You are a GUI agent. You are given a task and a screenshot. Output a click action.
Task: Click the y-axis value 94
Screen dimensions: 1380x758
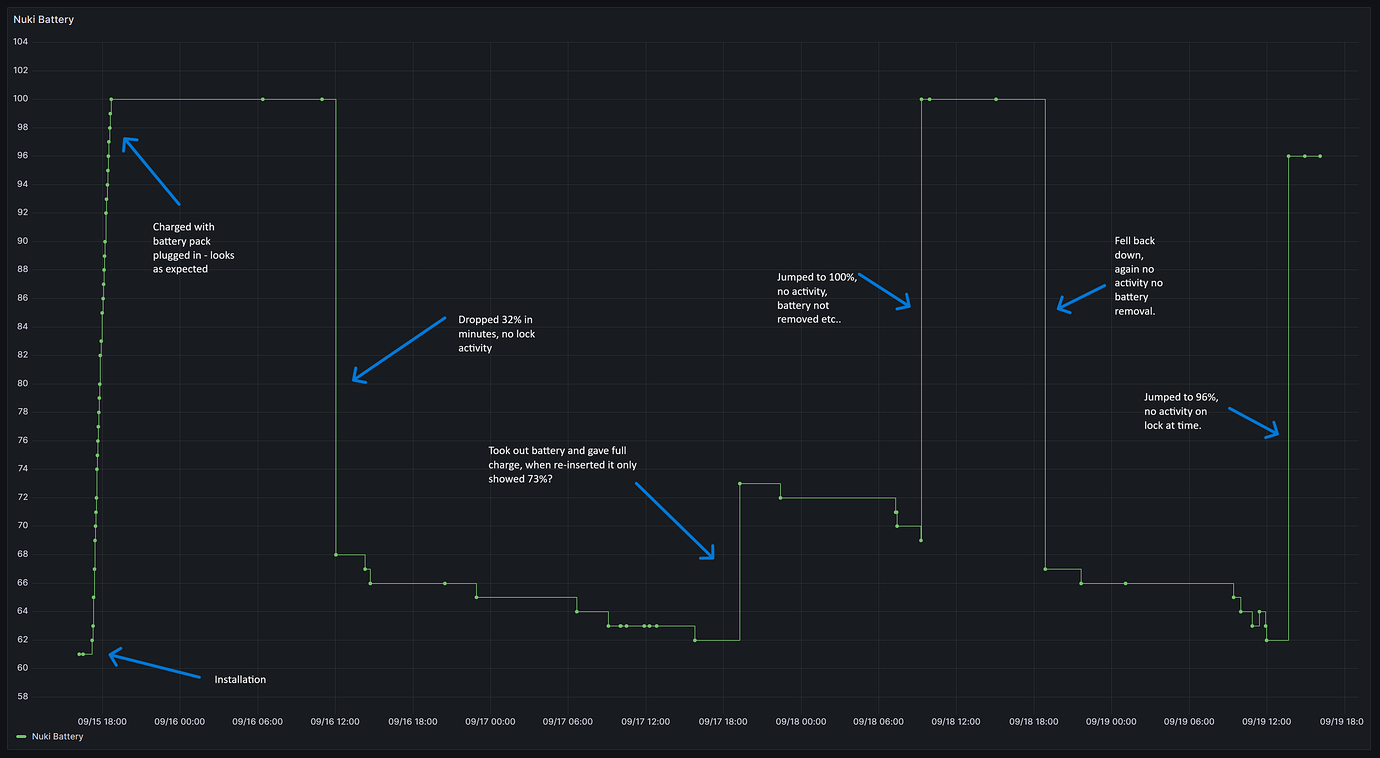[22, 184]
